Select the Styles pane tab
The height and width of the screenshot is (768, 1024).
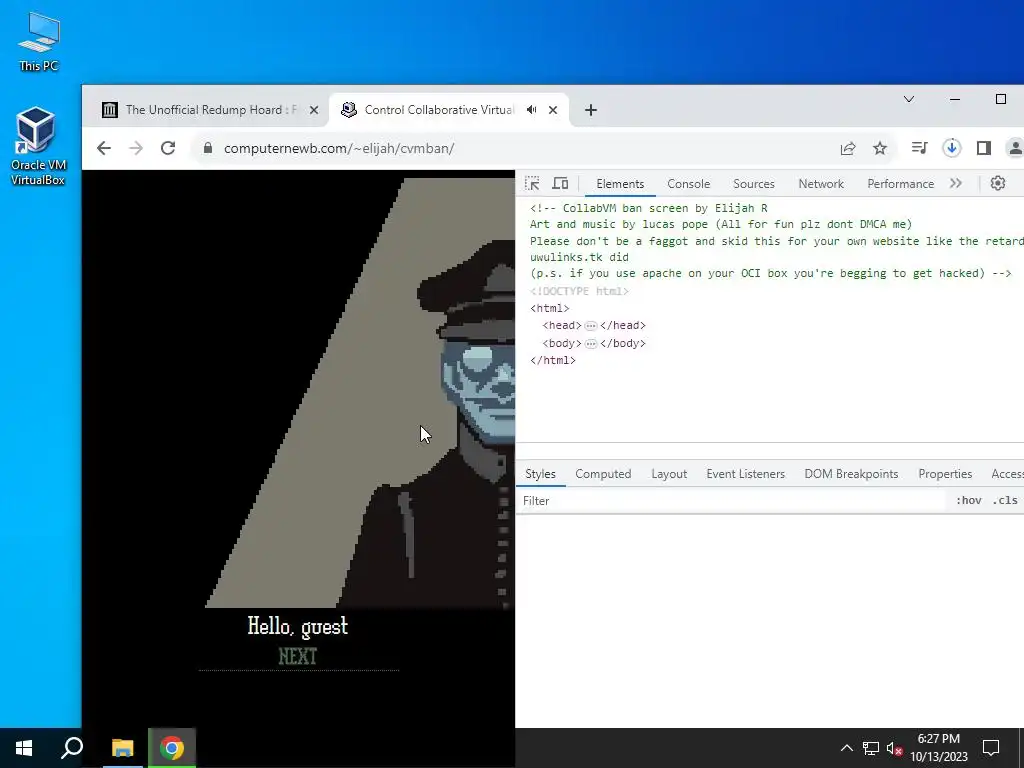[540, 474]
